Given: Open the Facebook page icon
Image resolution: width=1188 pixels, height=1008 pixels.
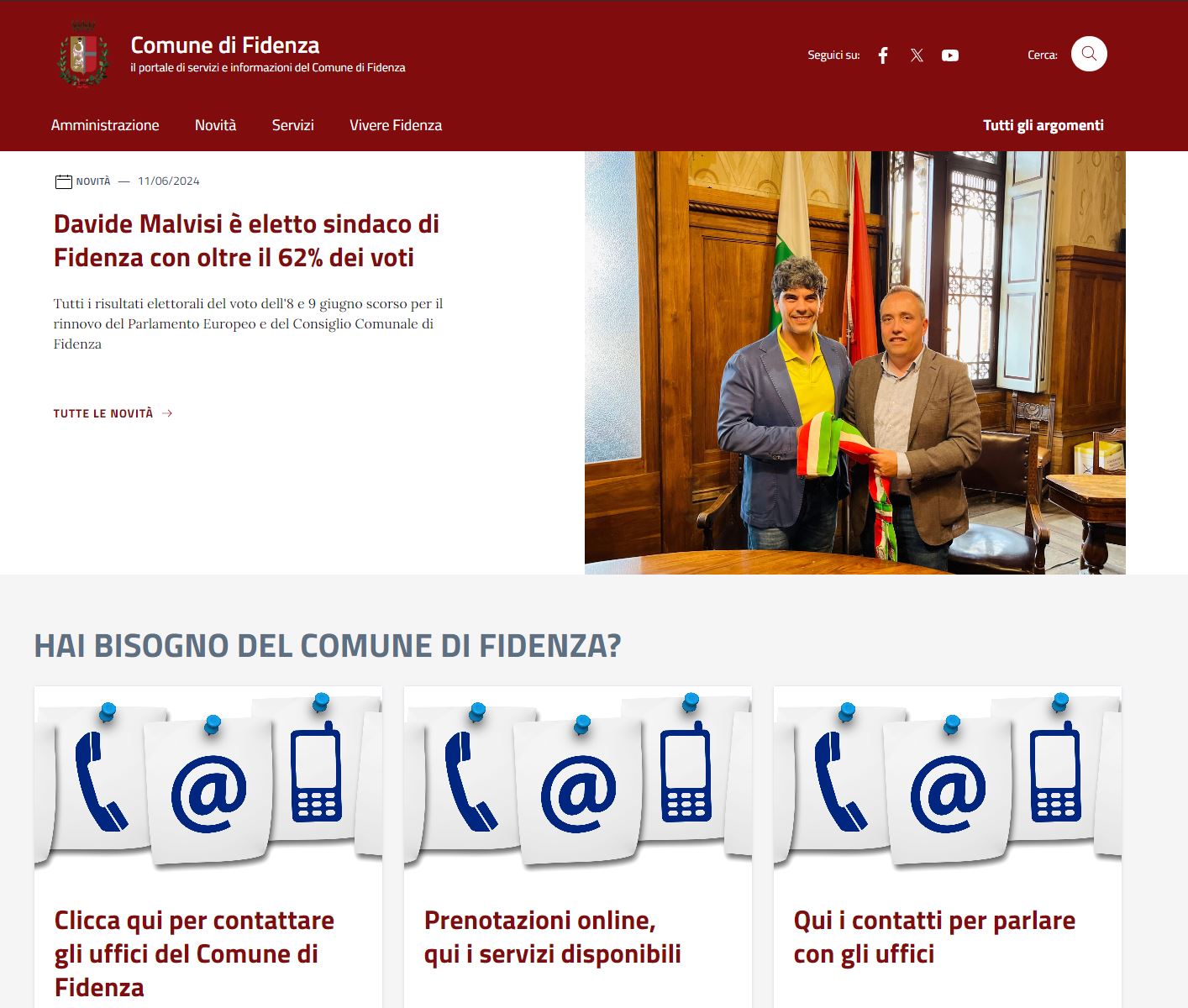Looking at the screenshot, I should click(x=883, y=55).
